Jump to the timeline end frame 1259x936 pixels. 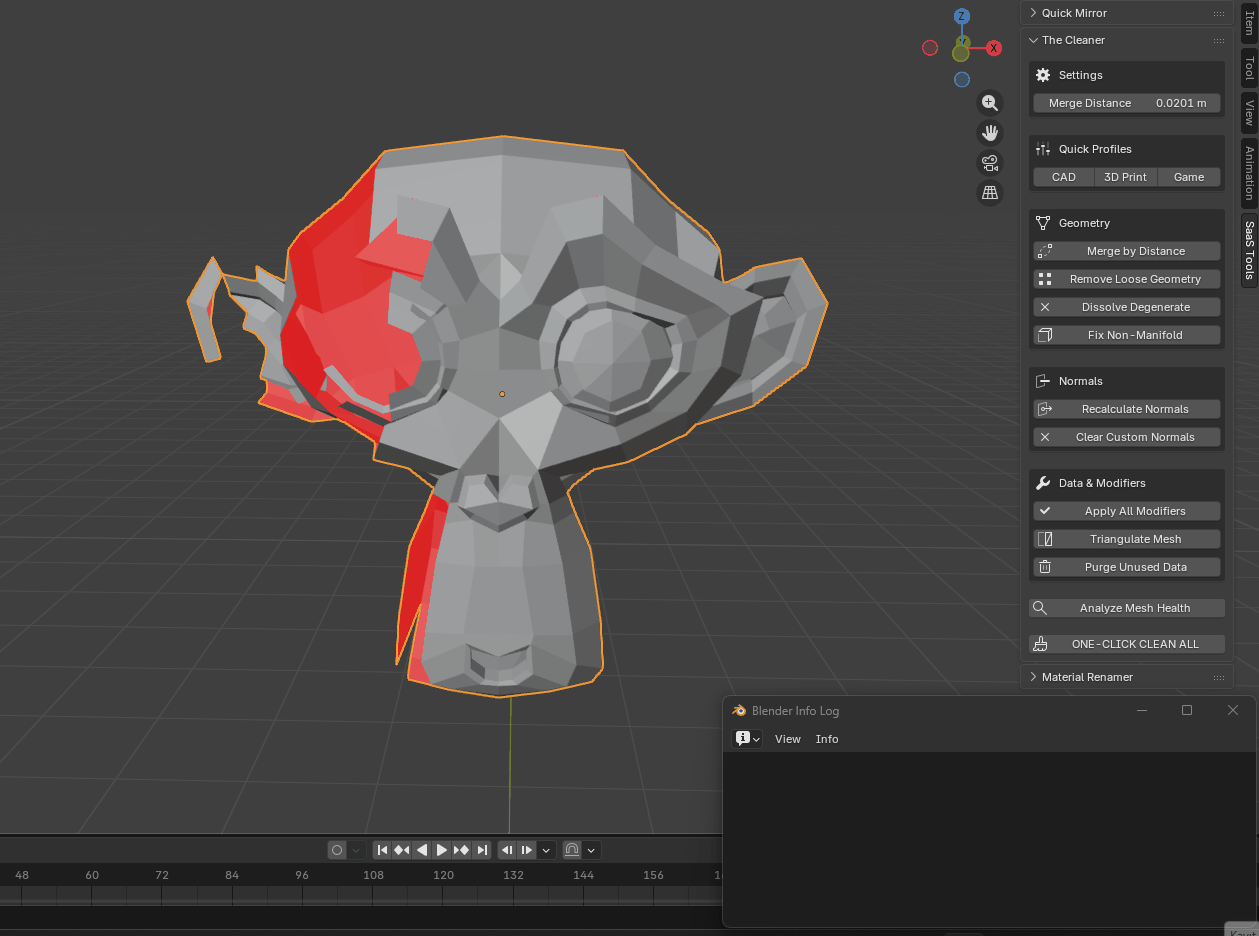(482, 850)
